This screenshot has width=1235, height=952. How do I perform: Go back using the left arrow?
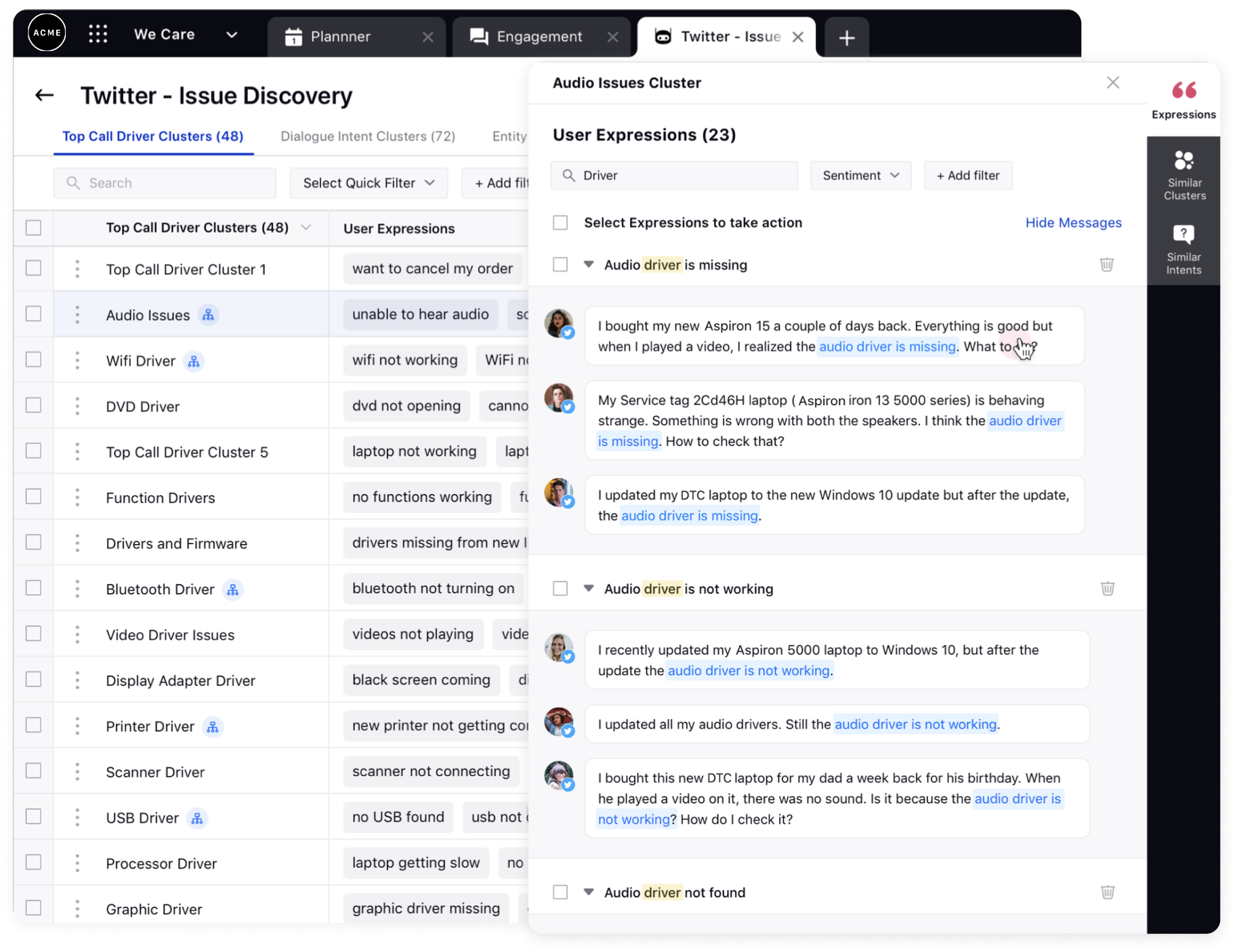[45, 96]
